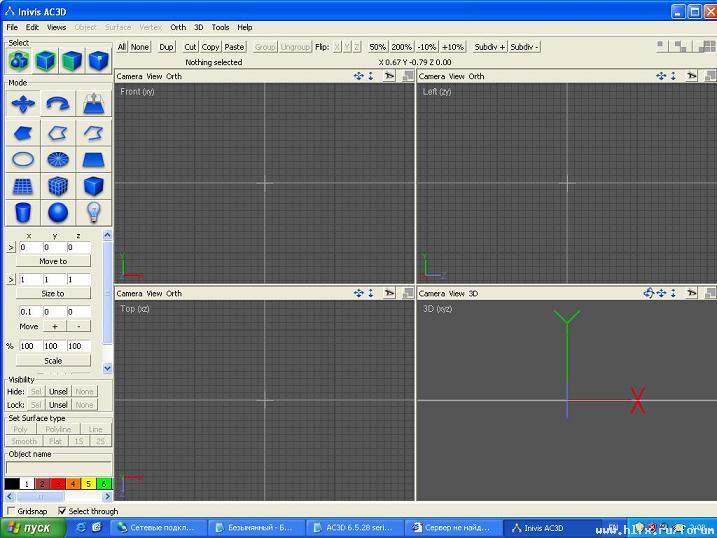Pick the Ellipse drawing tool
717x538 pixels.
22,159
